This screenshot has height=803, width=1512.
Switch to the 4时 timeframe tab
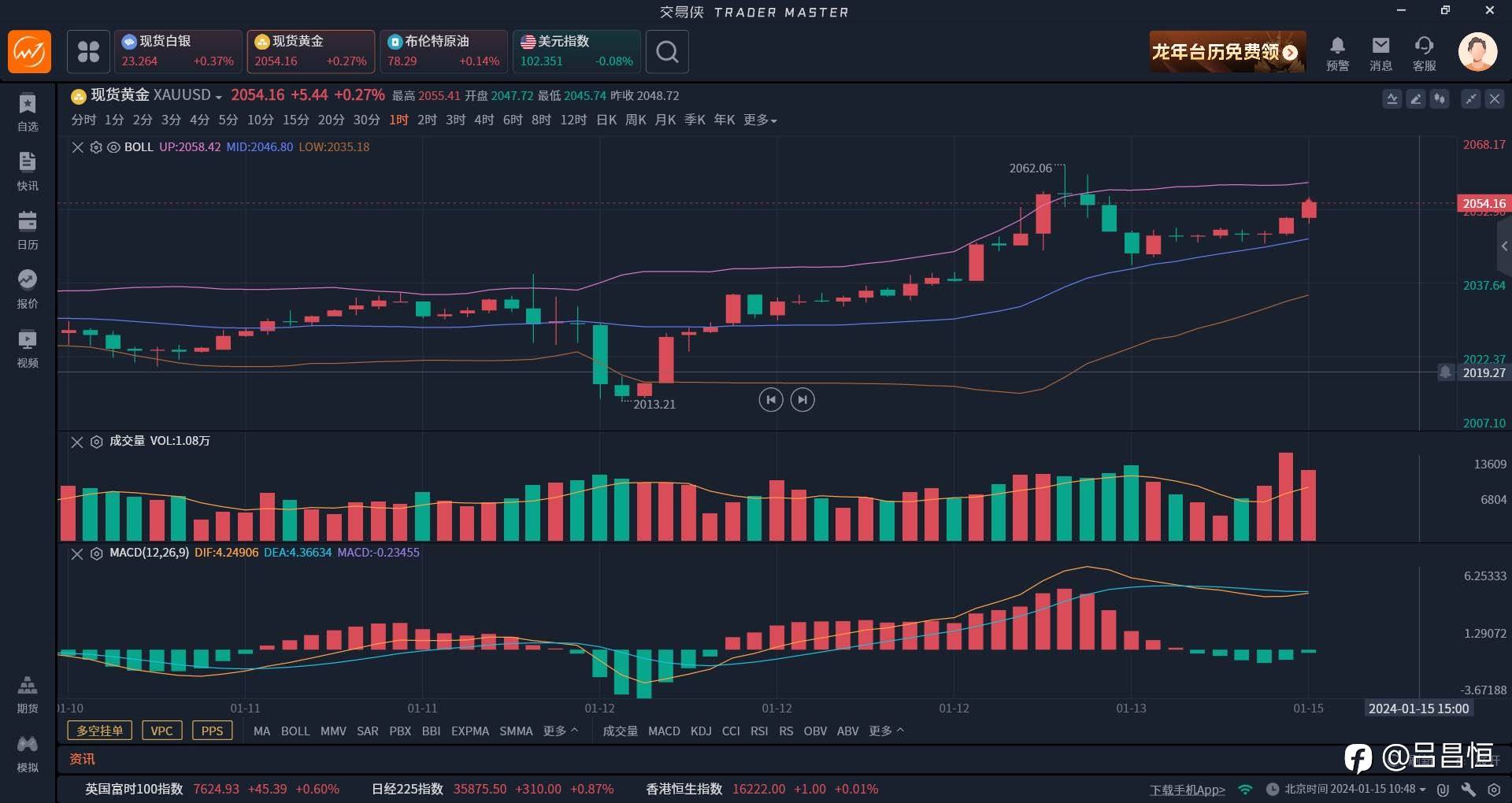coord(484,120)
